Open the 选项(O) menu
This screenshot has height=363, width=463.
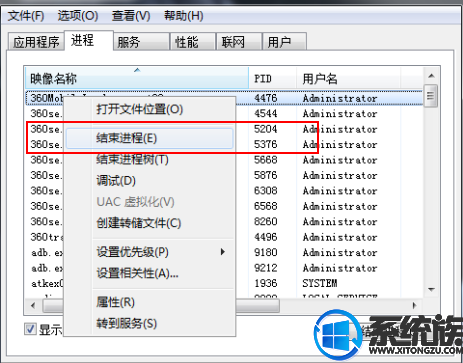click(x=78, y=16)
